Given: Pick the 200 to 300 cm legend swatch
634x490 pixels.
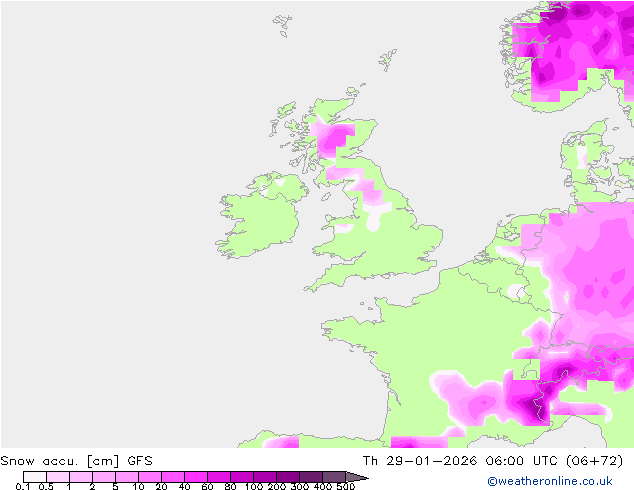Looking at the screenshot, I should pyautogui.click(x=288, y=477).
